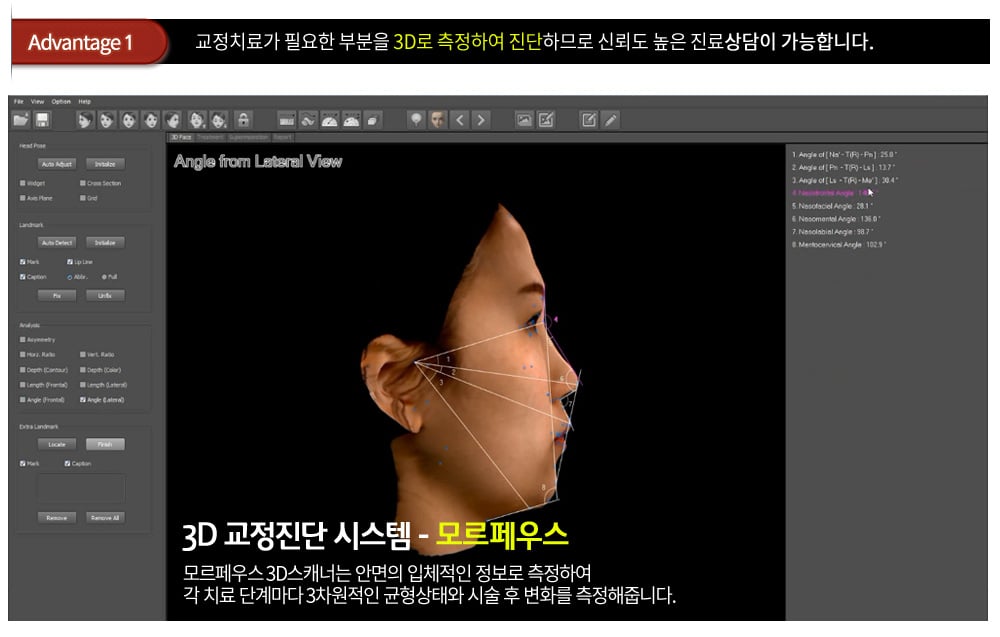Enable the Length (Frontal) checkbox
1000x637 pixels.
(x=23, y=385)
